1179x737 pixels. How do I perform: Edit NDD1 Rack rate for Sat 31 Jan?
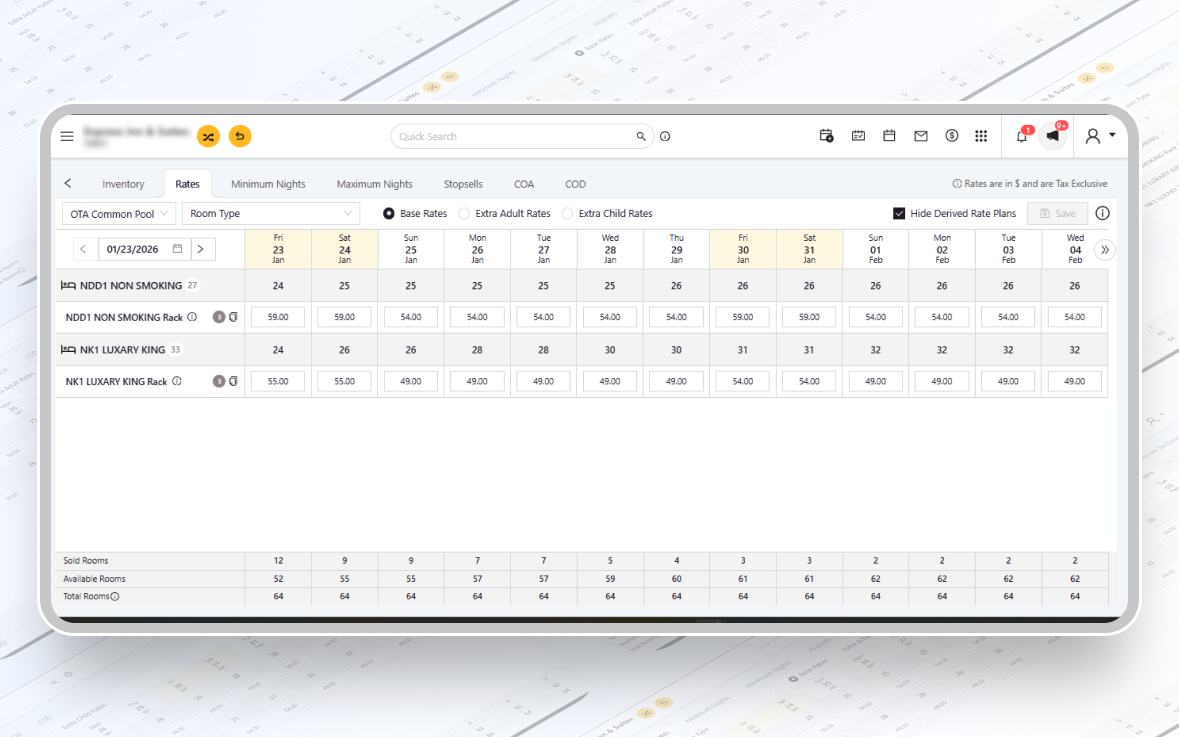(x=809, y=317)
